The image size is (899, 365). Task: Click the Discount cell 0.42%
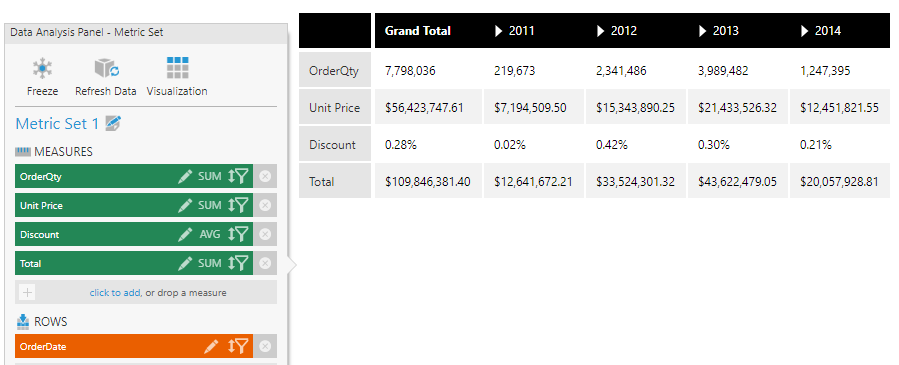pyautogui.click(x=612, y=145)
